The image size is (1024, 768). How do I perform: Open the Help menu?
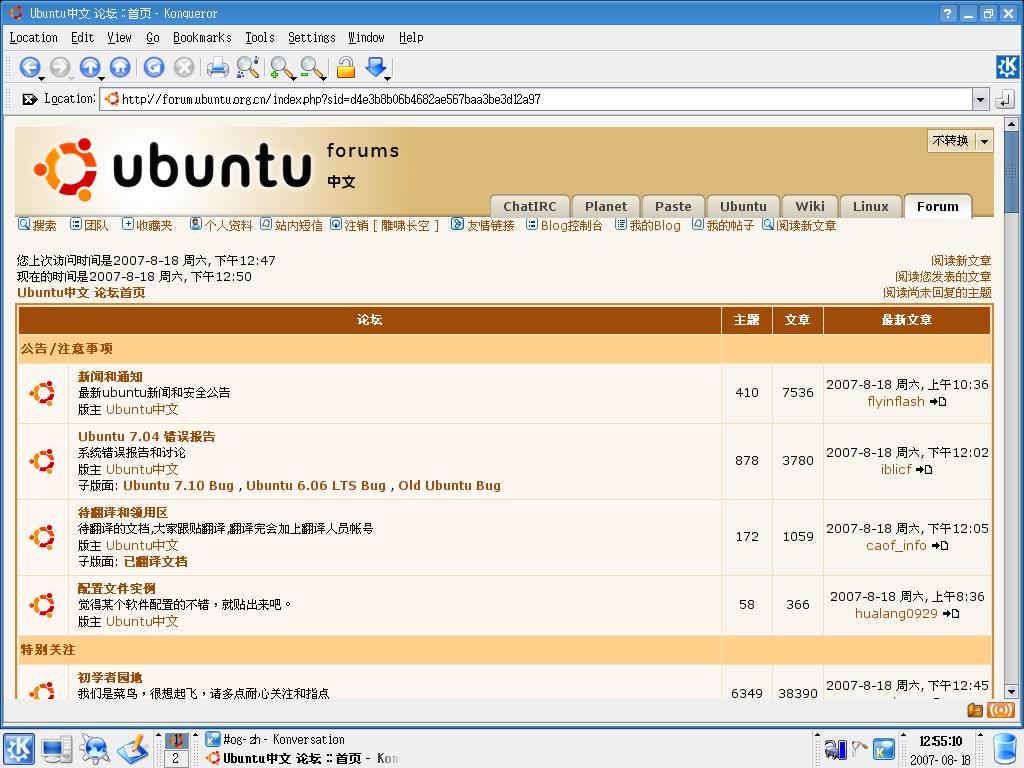click(x=411, y=38)
